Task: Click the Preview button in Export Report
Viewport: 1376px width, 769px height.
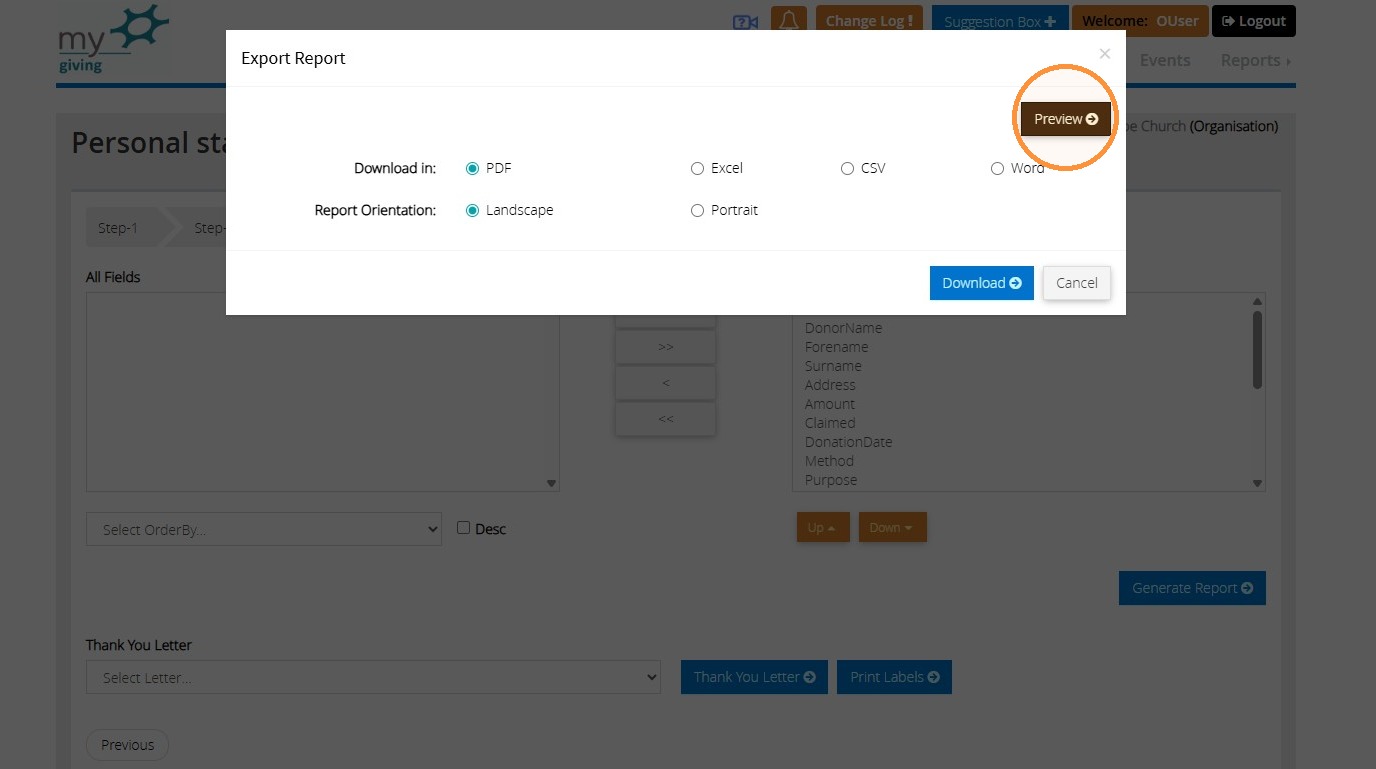Action: coord(1066,119)
